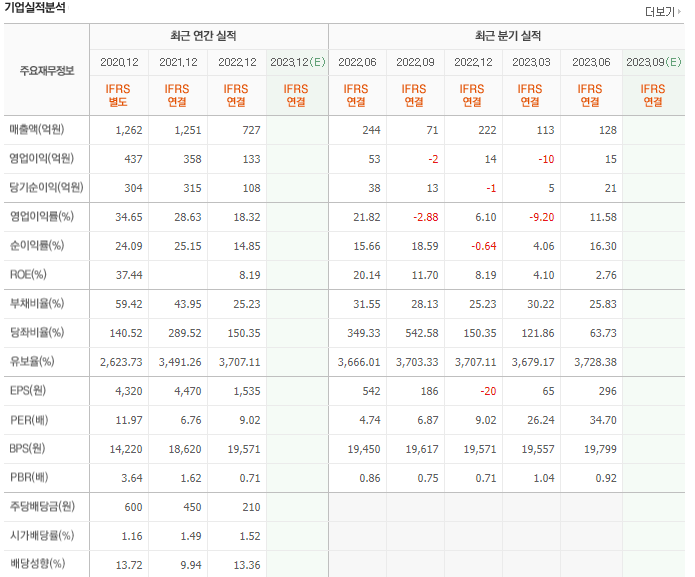Select the 2022.09 quarter column header
The width and height of the screenshot is (695, 577).
[x=415, y=62]
